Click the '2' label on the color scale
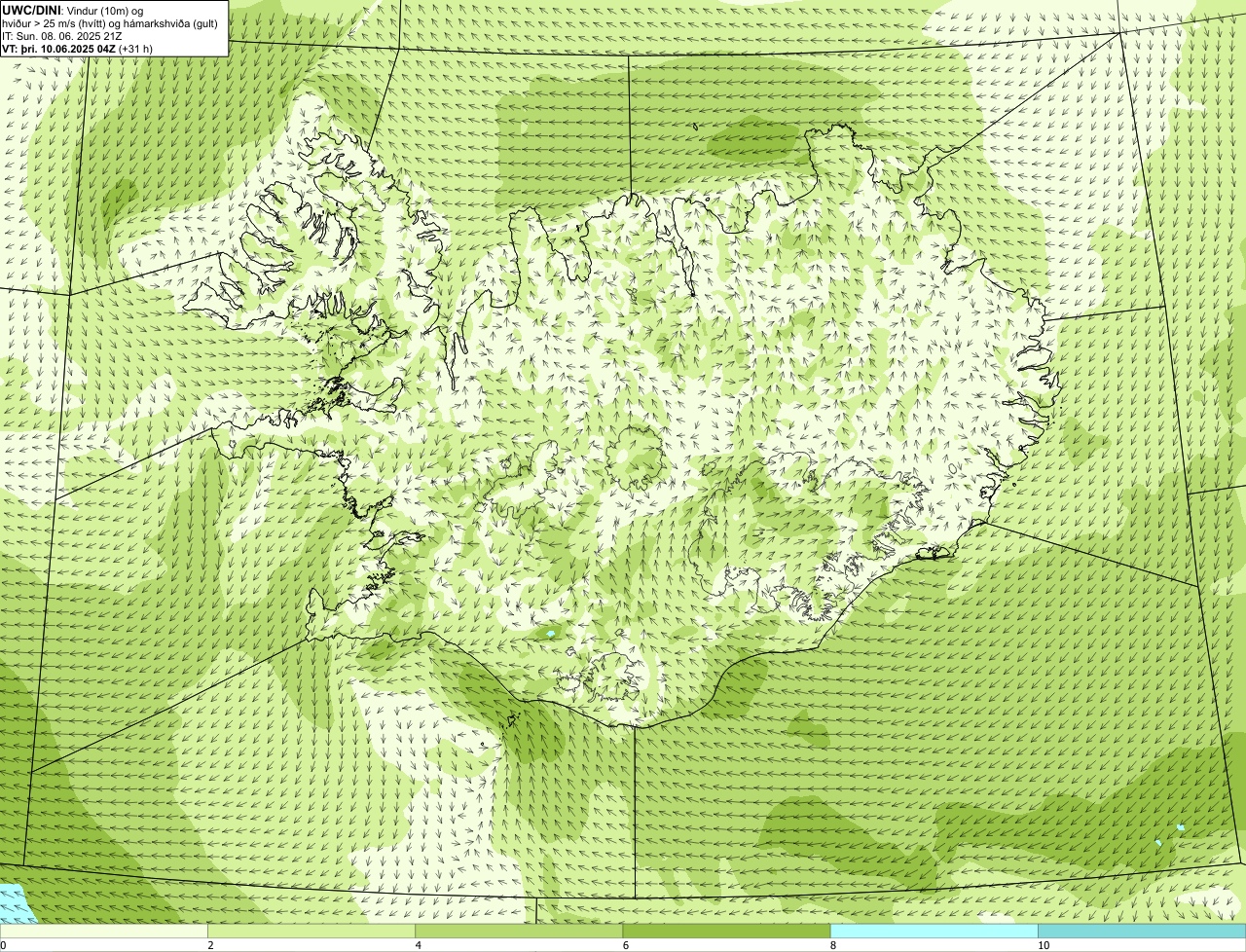Screen dimensions: 1246x952 (210, 945)
